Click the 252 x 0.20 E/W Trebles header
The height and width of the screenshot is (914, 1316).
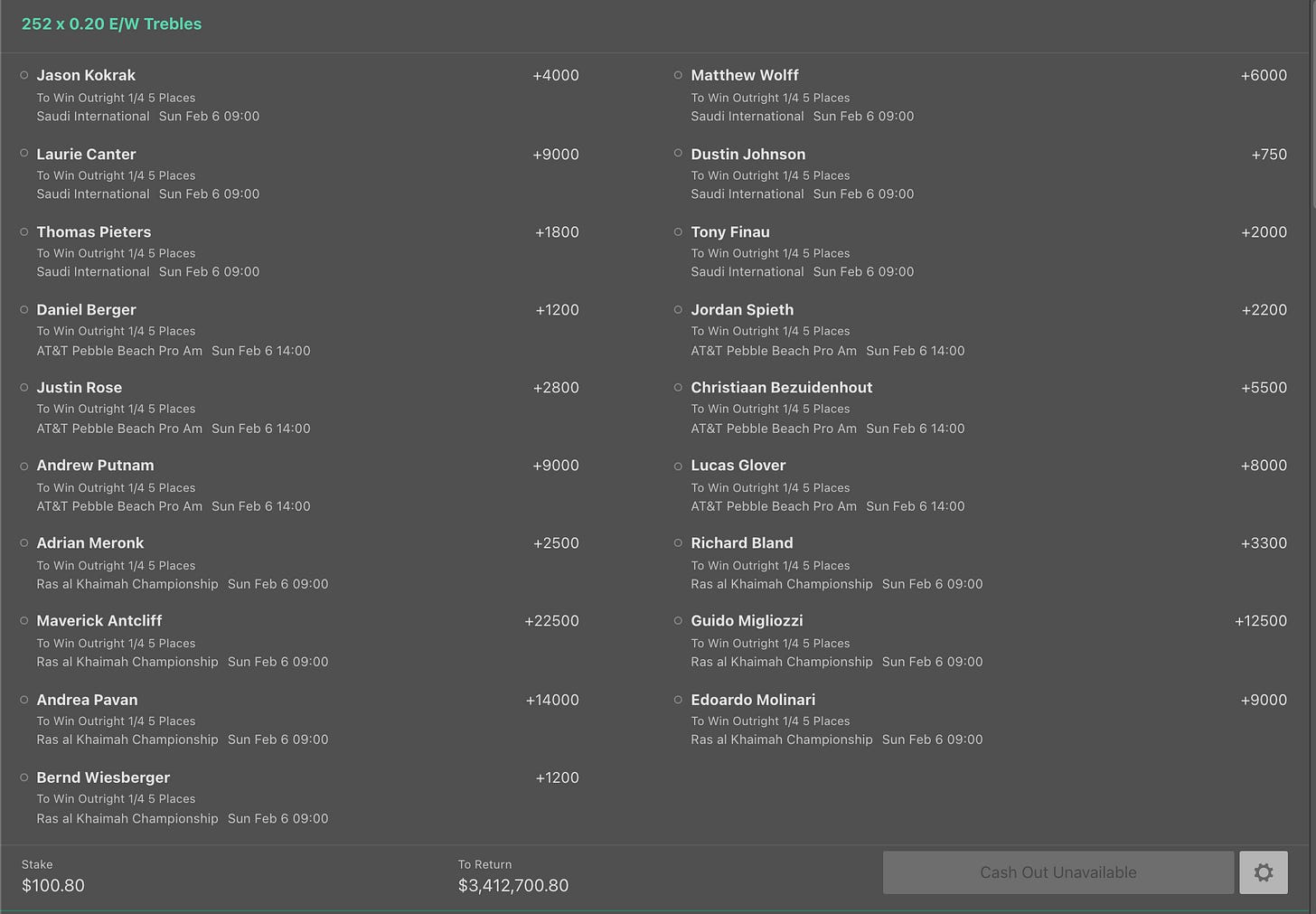(x=111, y=24)
